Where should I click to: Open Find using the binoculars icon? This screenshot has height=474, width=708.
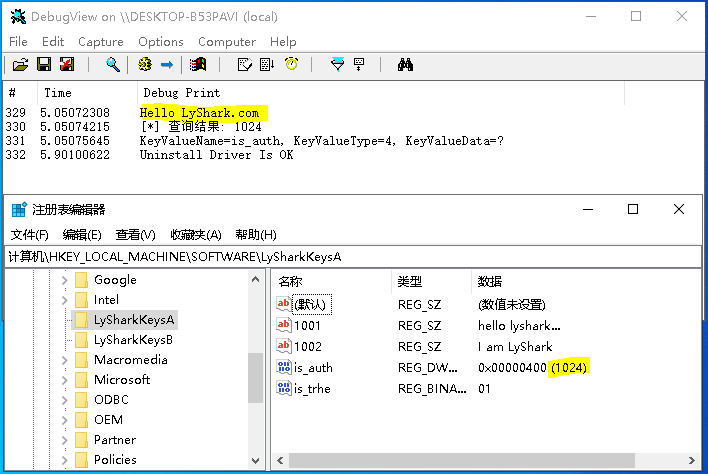point(405,65)
